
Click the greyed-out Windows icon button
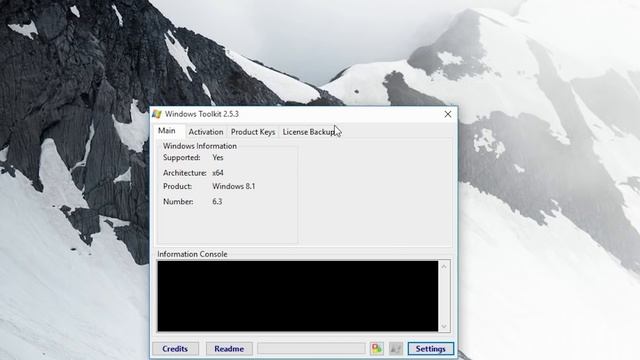click(x=396, y=349)
